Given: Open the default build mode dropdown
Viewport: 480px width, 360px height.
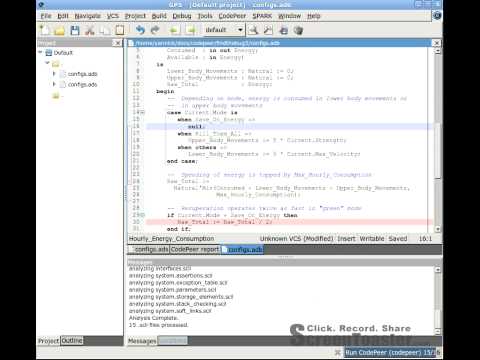Looking at the screenshot, I should pyautogui.click(x=224, y=30).
